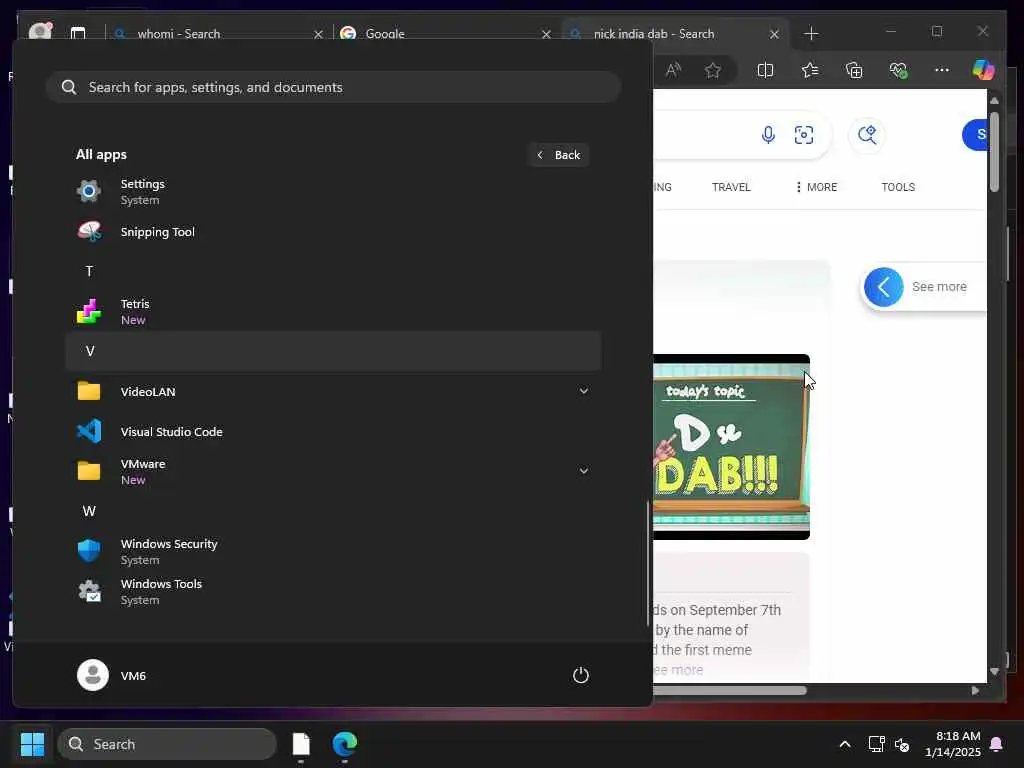Launch Visual Studio Code
Image resolution: width=1024 pixels, height=768 pixels.
333,431
